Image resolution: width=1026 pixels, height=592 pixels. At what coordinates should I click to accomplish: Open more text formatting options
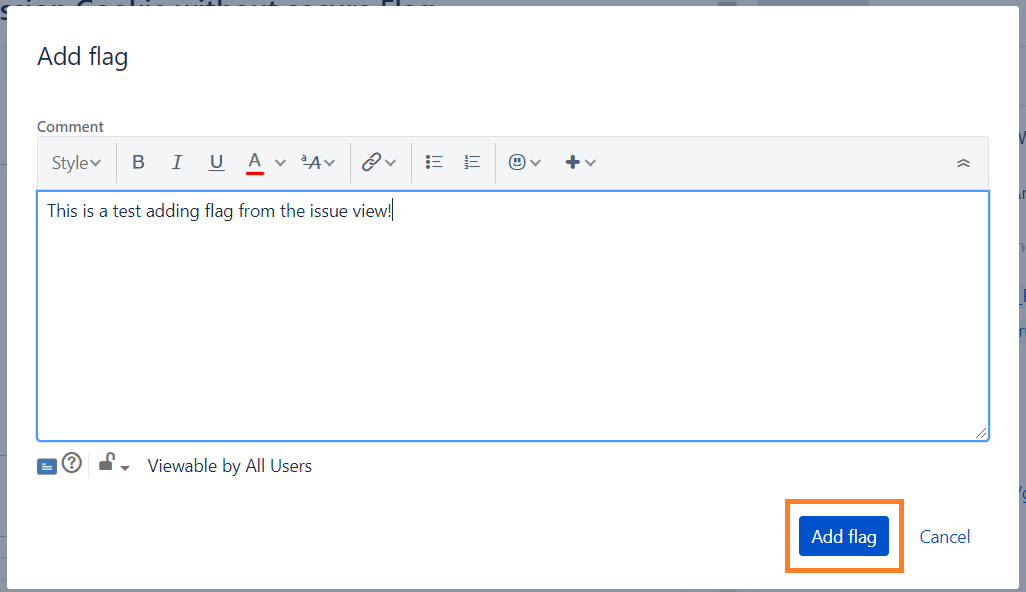[x=318, y=162]
